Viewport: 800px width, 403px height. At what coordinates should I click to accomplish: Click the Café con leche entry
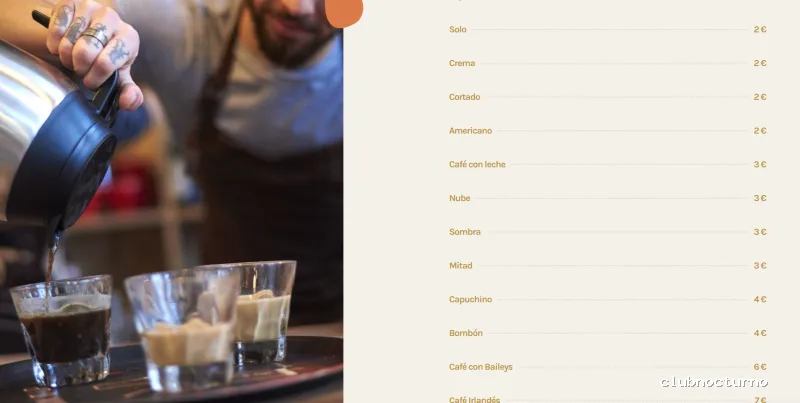point(477,164)
